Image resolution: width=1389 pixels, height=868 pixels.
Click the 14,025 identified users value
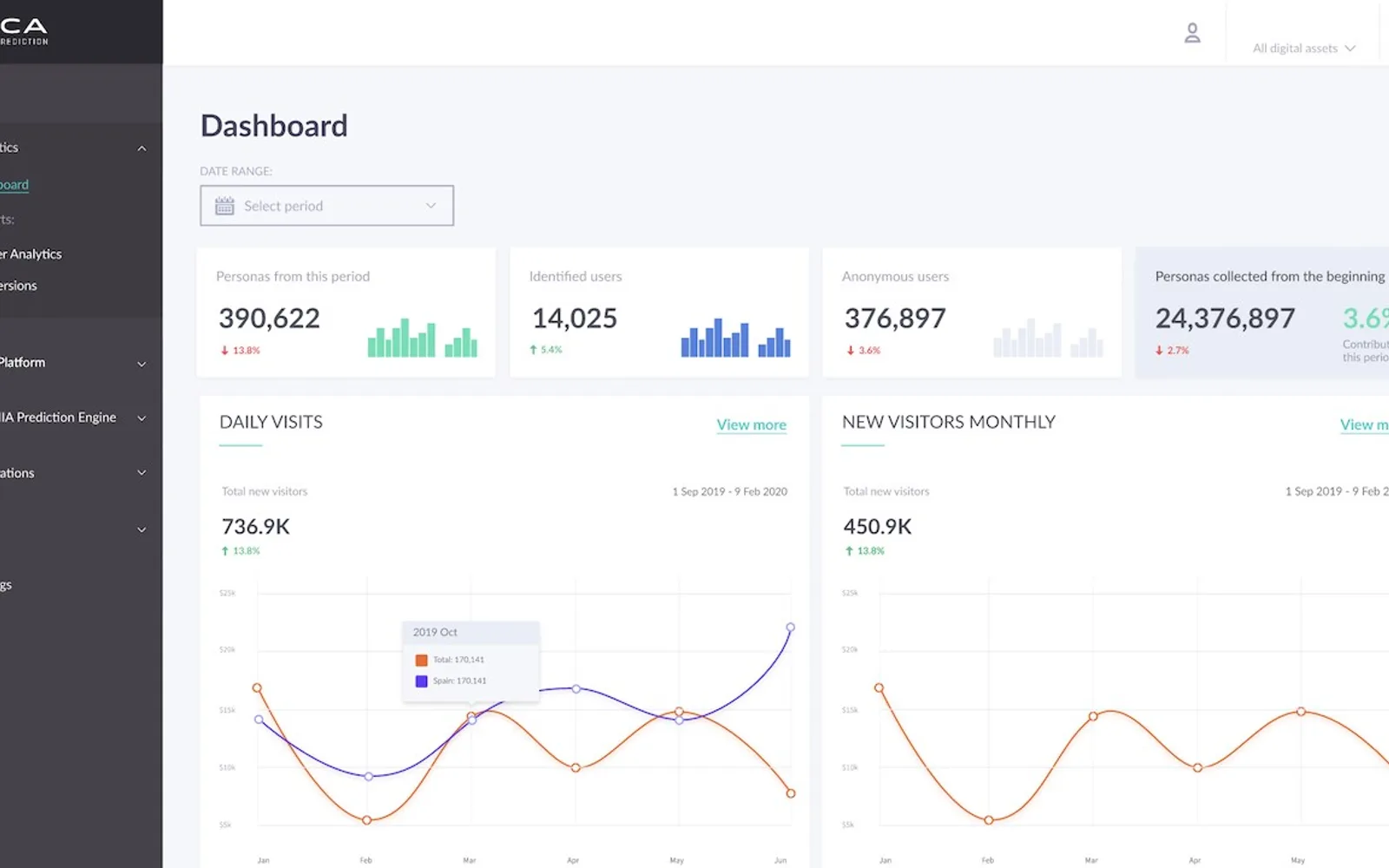click(x=575, y=319)
